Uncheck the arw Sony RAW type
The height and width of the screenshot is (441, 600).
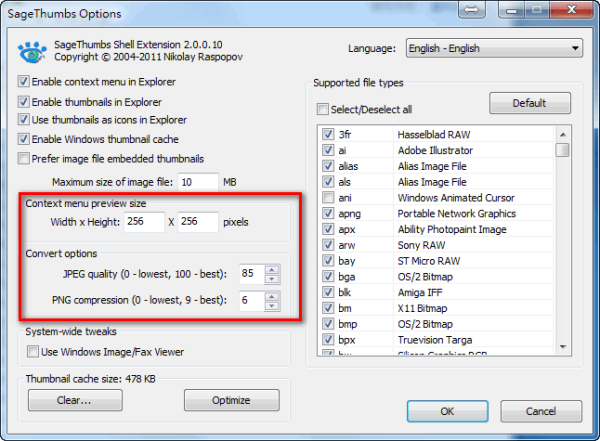328,245
